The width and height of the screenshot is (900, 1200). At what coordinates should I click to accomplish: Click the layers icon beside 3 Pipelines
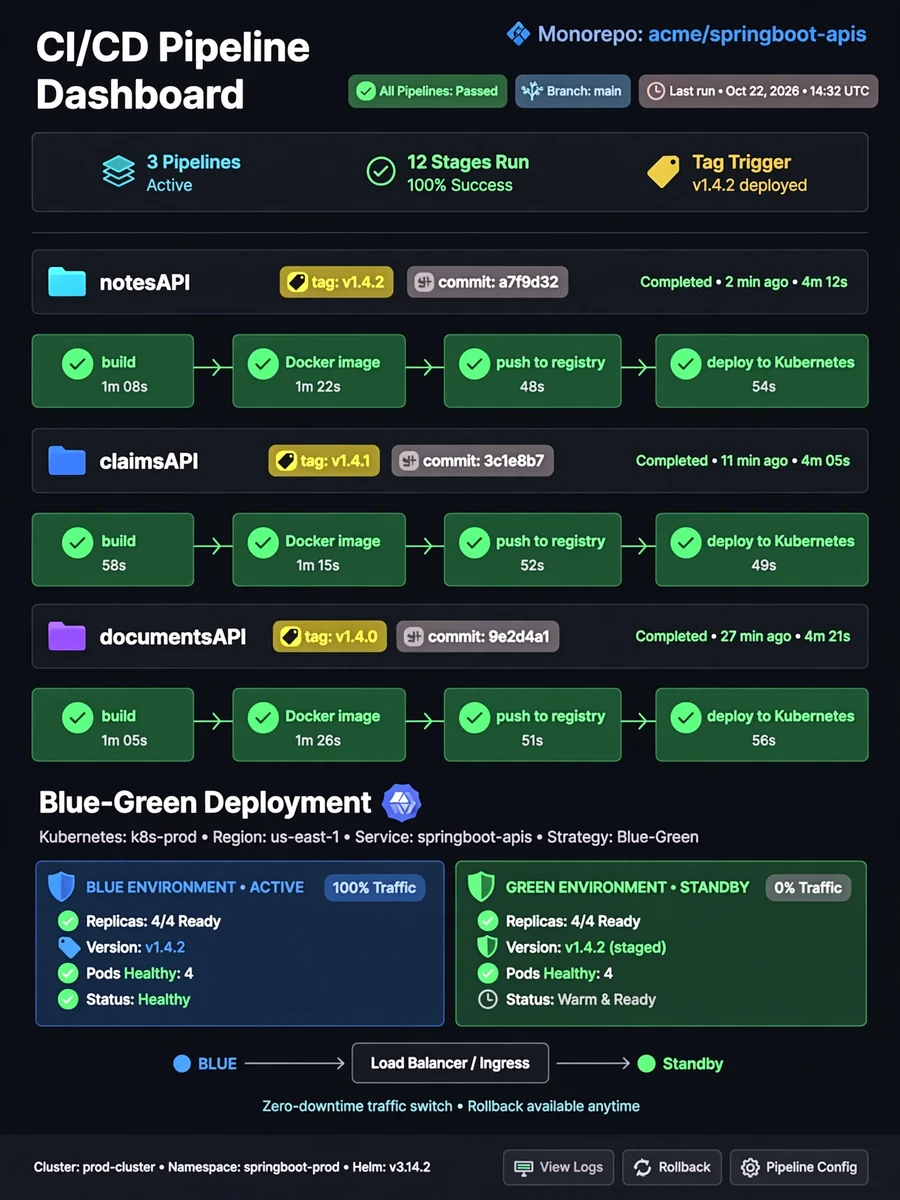[x=119, y=172]
